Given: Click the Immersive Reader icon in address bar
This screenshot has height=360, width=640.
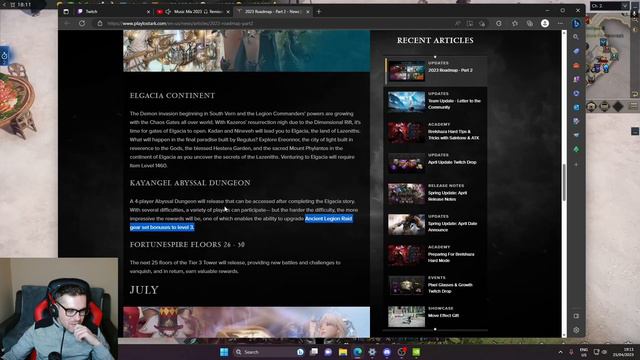Looking at the screenshot, I should [470, 24].
